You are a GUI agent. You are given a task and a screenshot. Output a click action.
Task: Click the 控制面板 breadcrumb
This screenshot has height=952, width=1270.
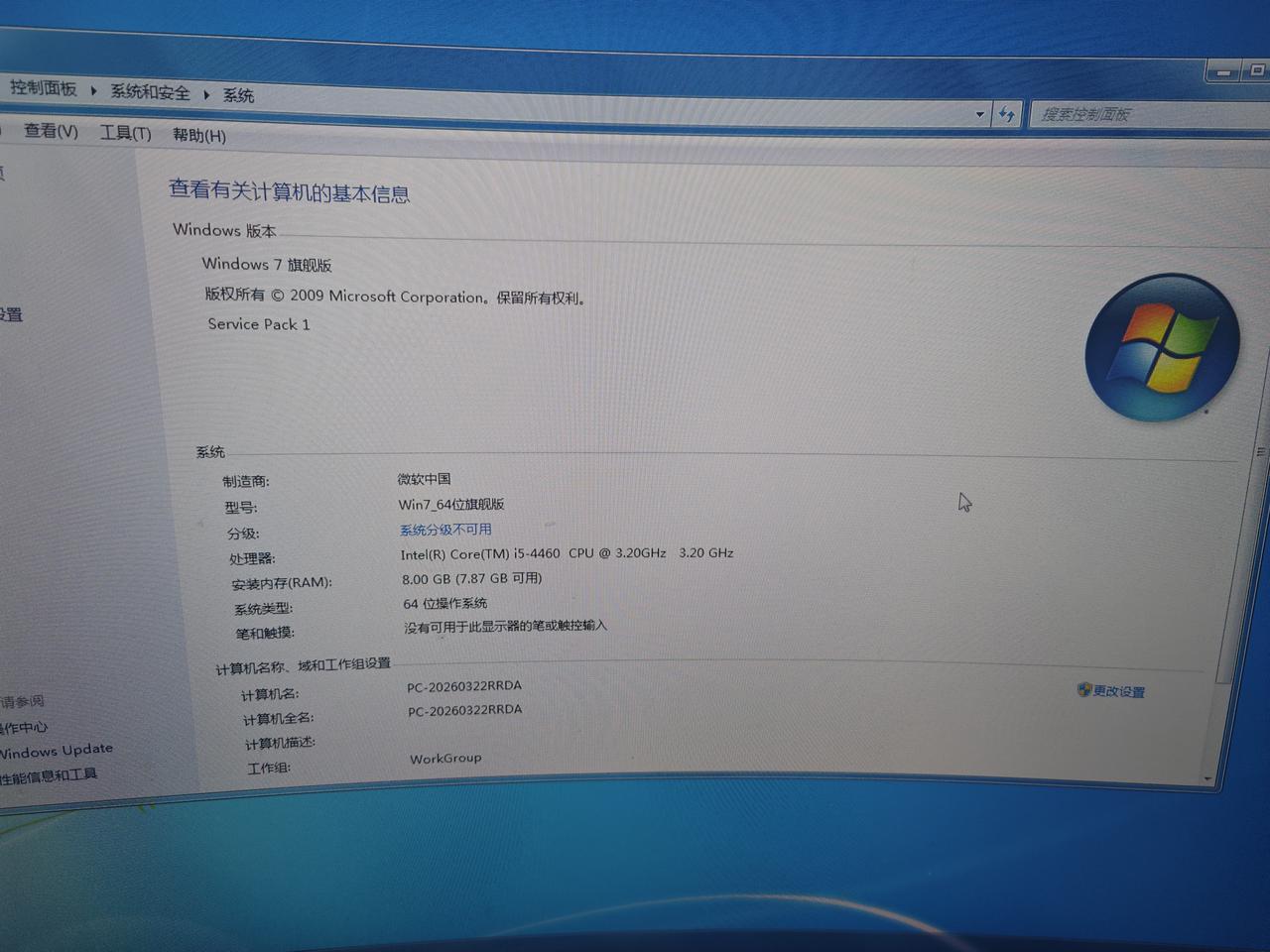pos(44,88)
